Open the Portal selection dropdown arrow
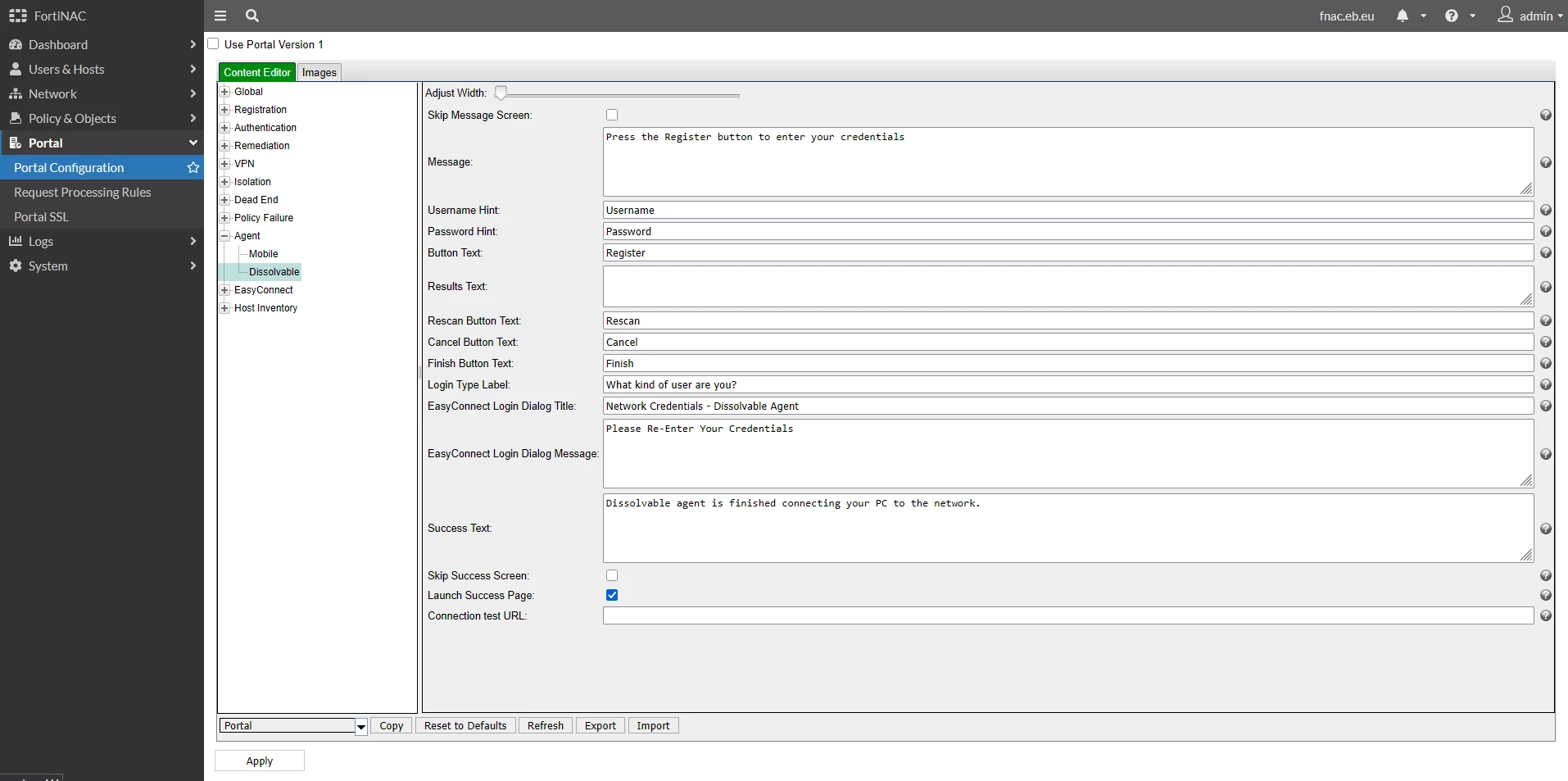1568x781 pixels. click(360, 727)
